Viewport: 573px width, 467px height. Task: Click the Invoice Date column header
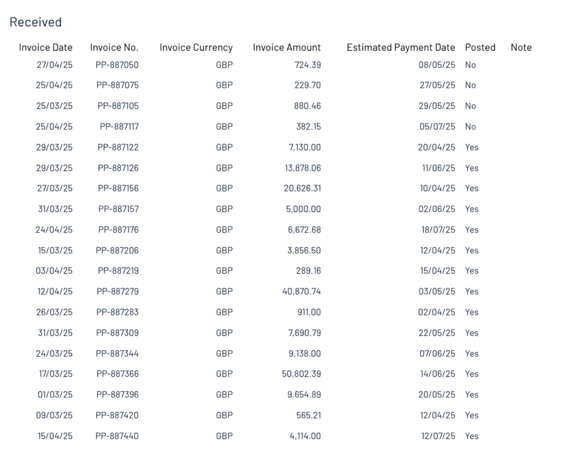pyautogui.click(x=46, y=48)
